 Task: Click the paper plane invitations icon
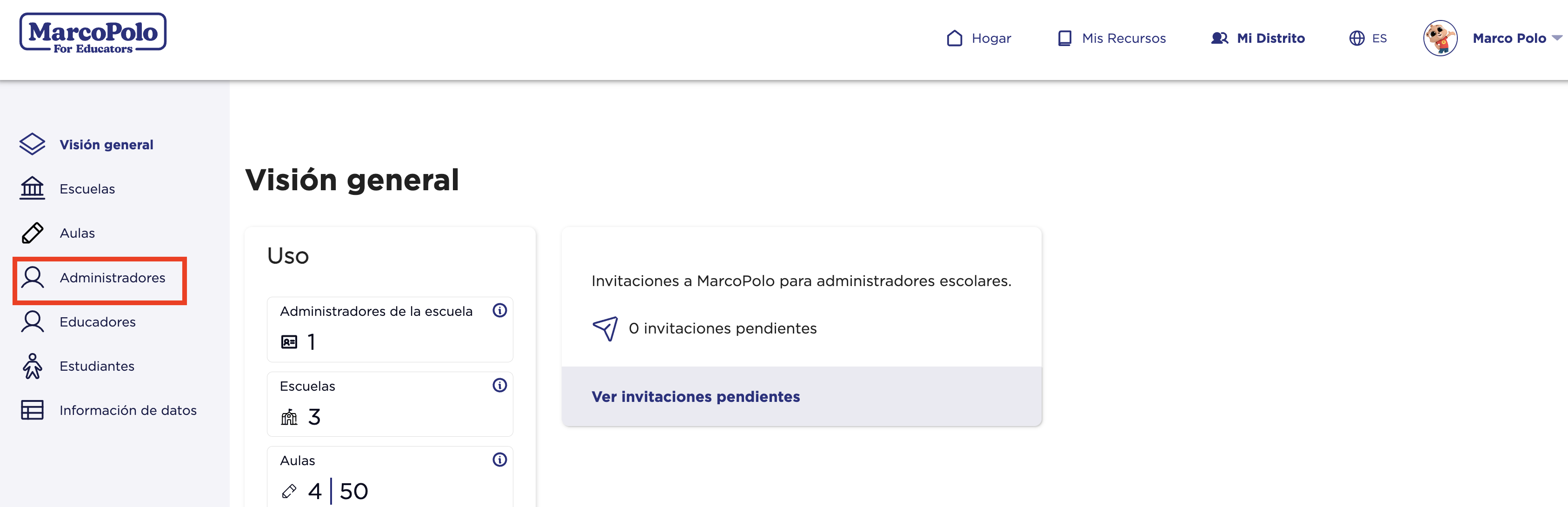(605, 329)
